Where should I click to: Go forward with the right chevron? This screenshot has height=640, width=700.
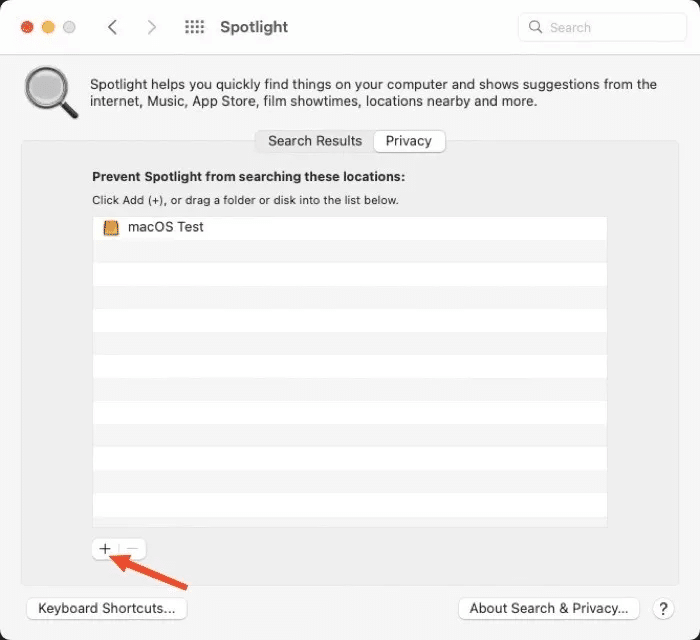point(152,27)
